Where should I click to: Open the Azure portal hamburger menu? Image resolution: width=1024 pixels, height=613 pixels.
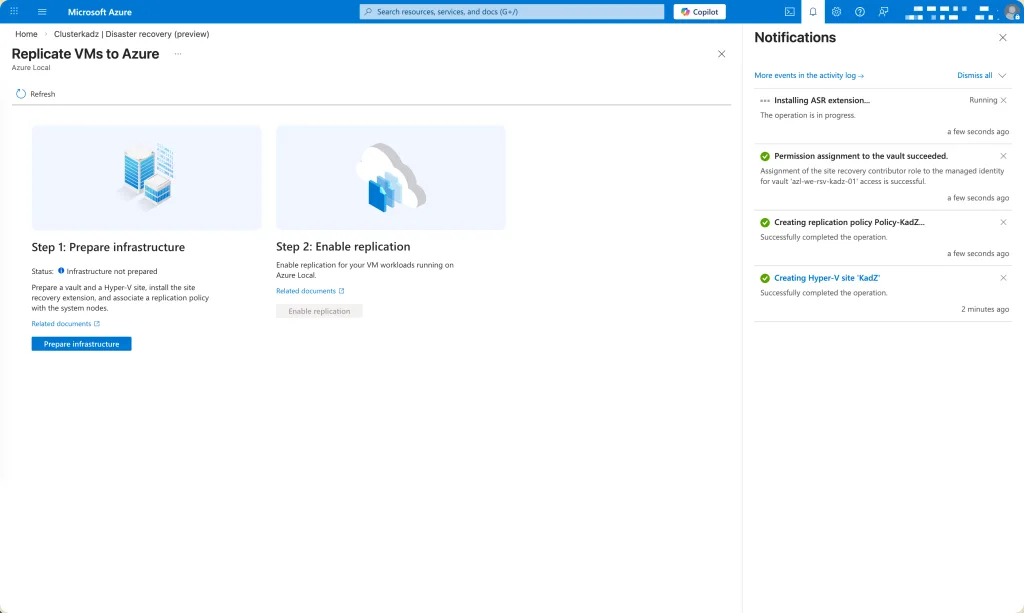tap(42, 12)
